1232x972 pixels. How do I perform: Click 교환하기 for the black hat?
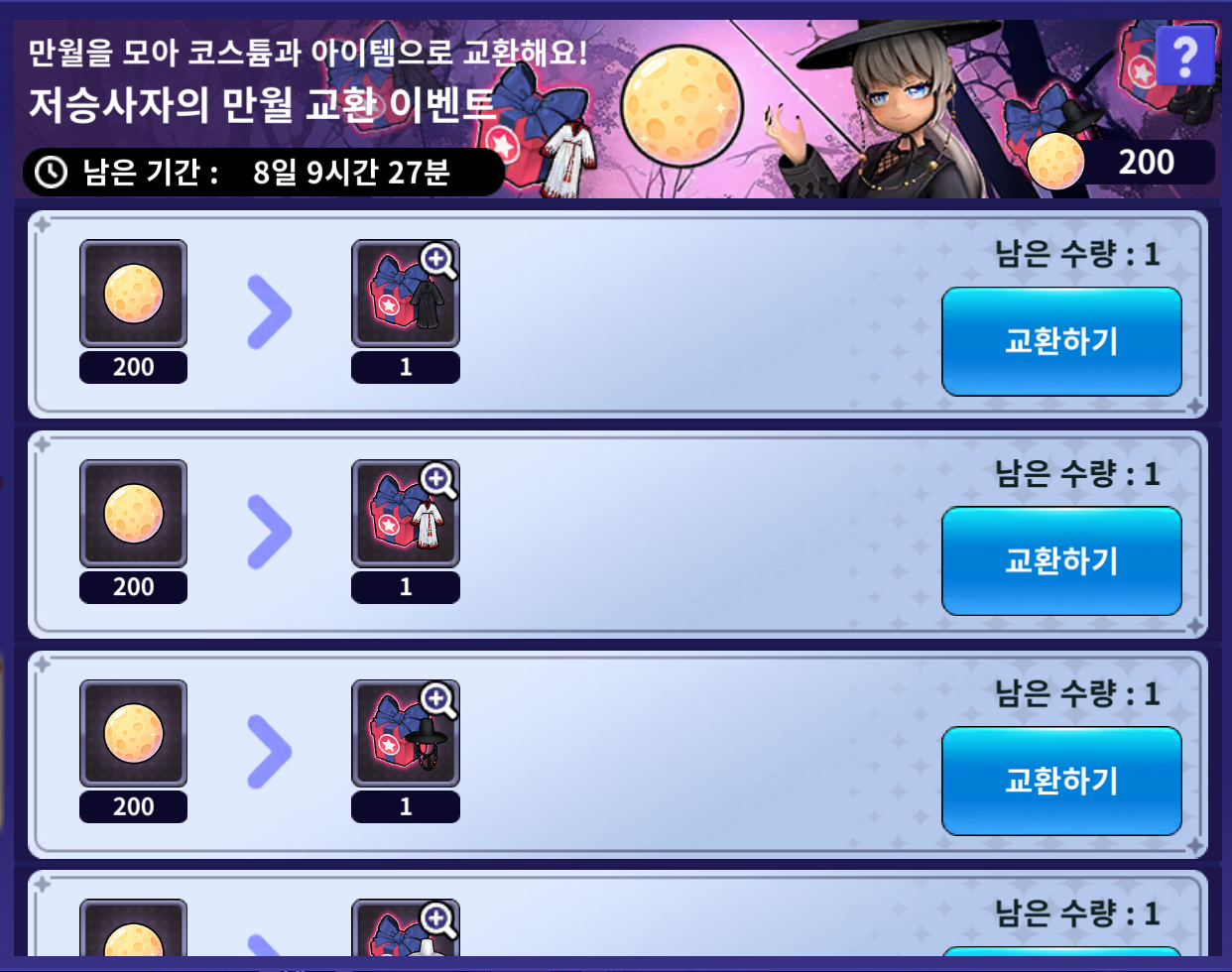[1061, 782]
